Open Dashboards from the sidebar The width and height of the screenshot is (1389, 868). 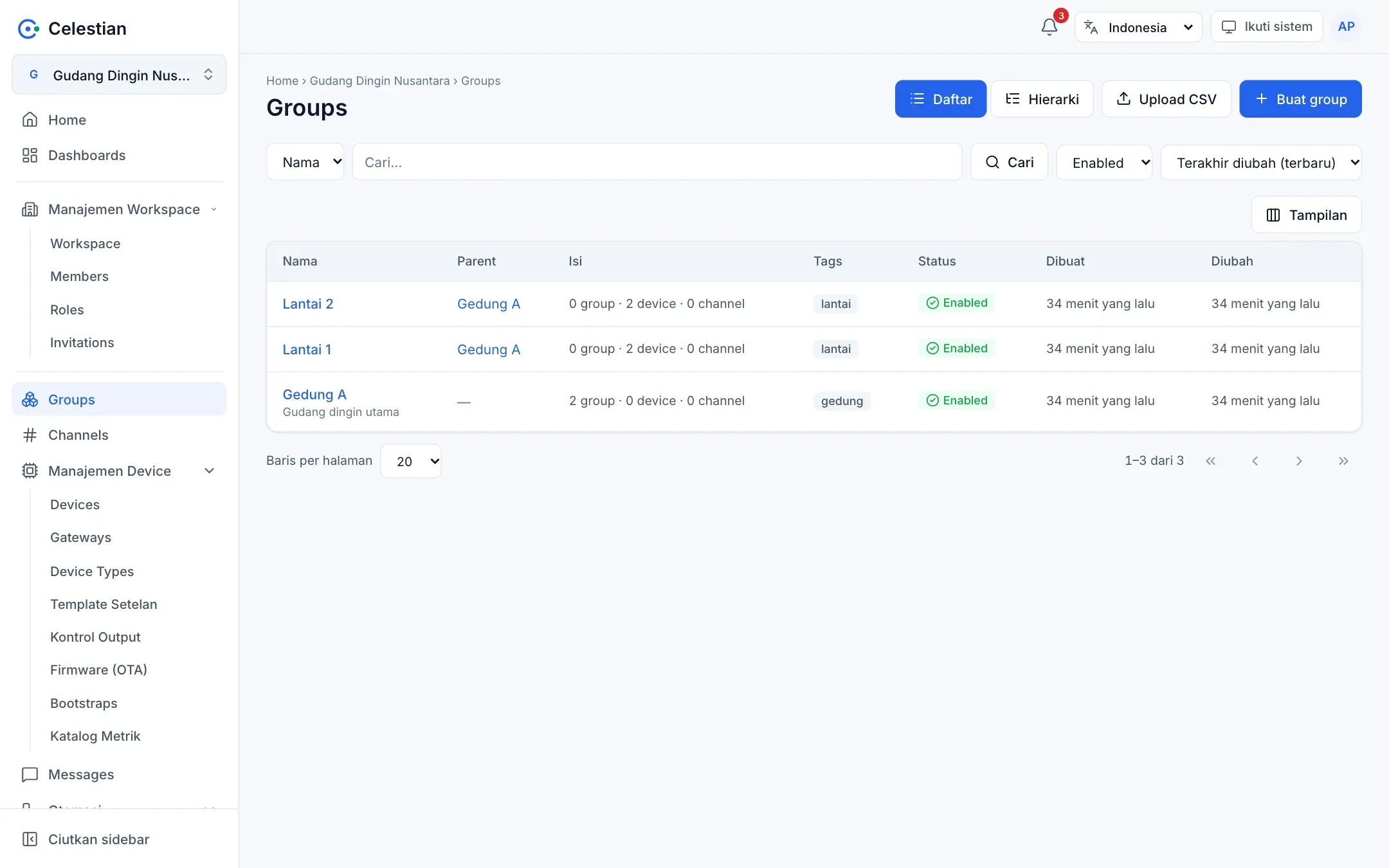119,155
